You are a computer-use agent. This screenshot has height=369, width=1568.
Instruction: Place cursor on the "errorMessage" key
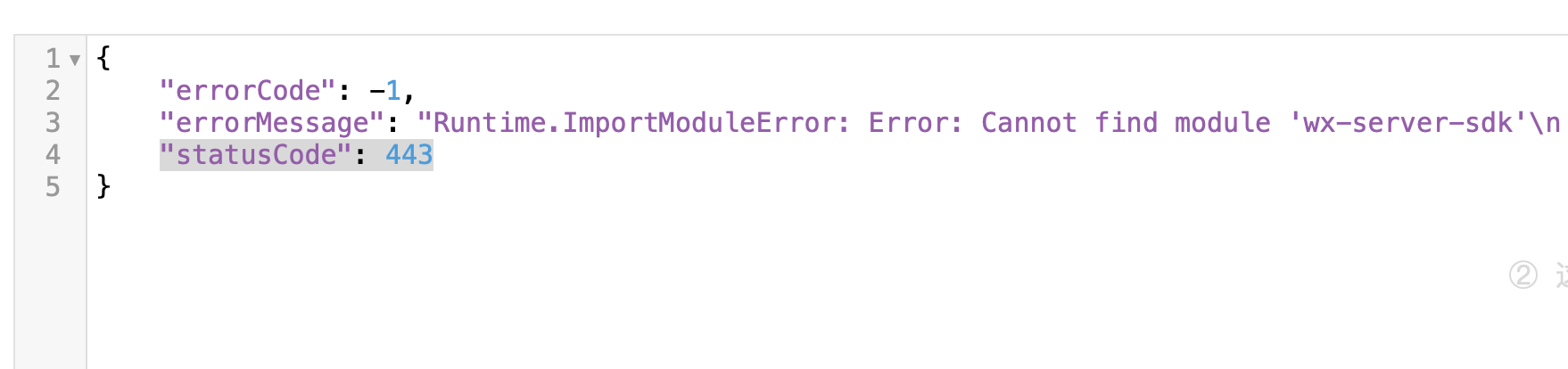coord(272,123)
